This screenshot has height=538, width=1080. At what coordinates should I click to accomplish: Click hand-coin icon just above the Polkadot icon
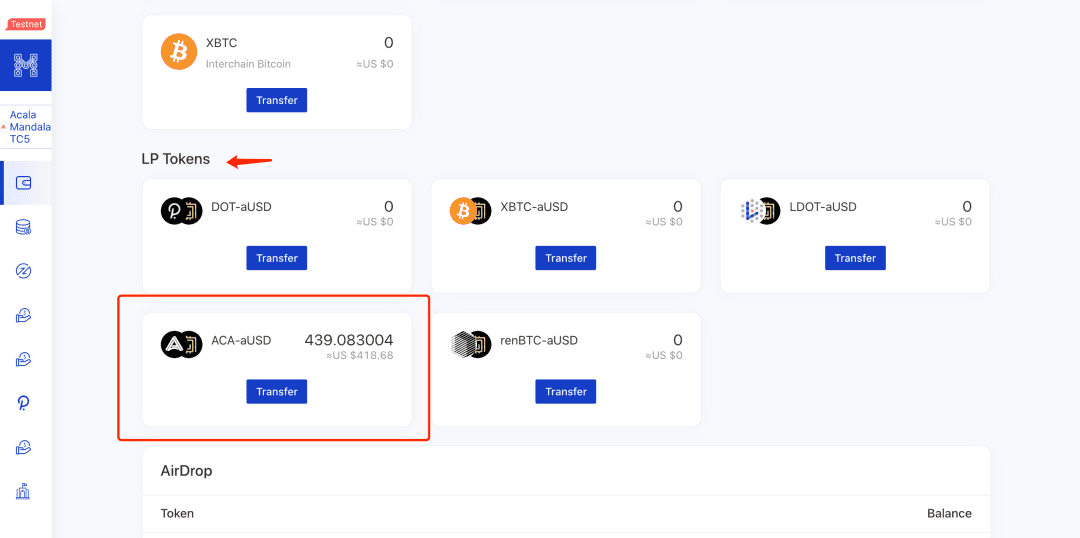click(23, 360)
